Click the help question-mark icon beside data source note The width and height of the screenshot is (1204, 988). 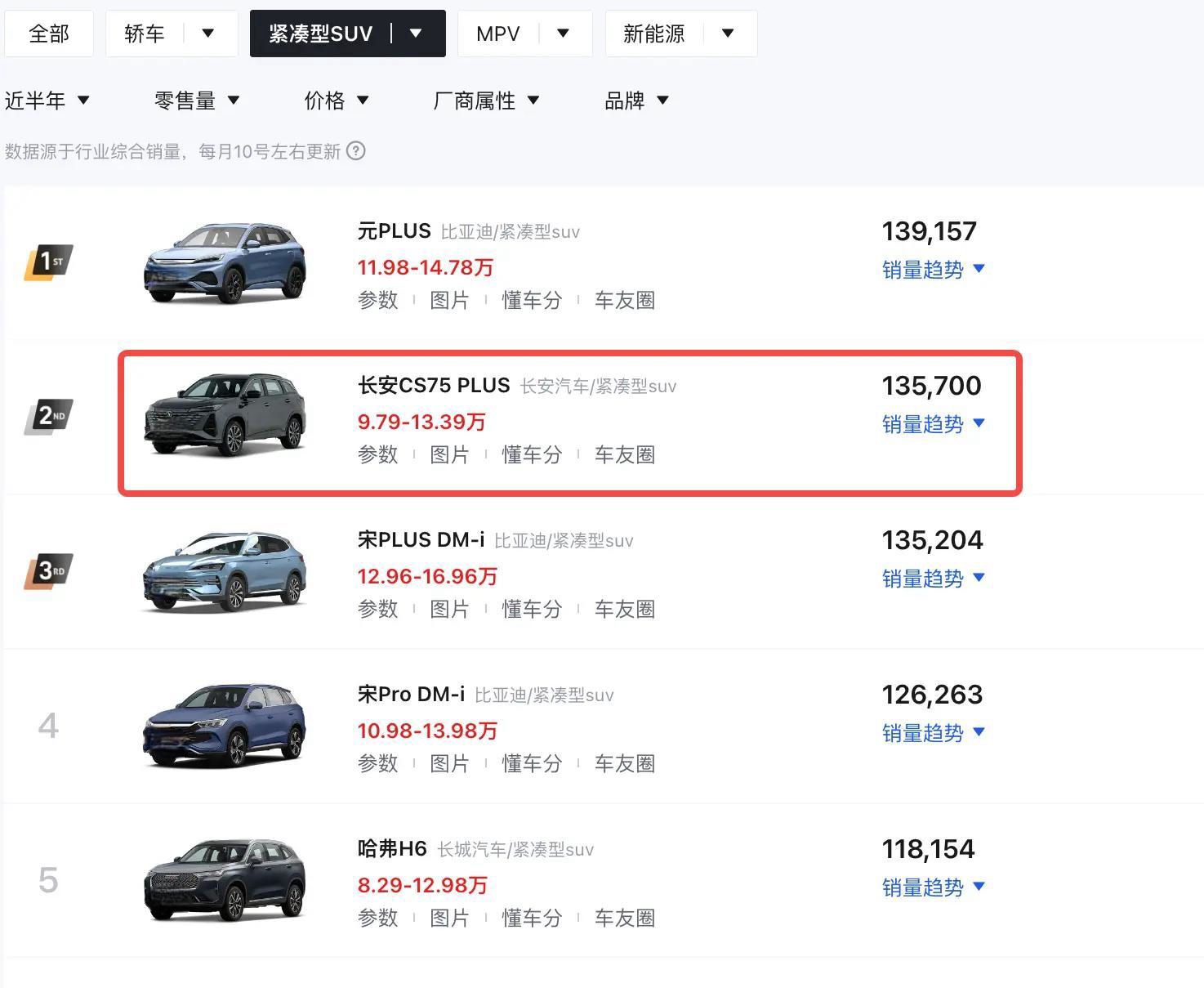click(x=356, y=151)
